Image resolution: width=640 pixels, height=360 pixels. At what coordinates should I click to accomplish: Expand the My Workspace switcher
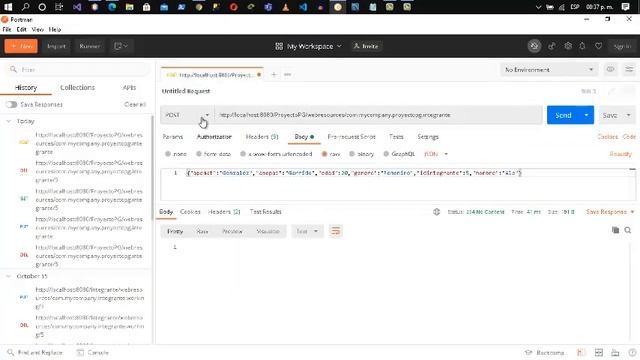(x=309, y=46)
